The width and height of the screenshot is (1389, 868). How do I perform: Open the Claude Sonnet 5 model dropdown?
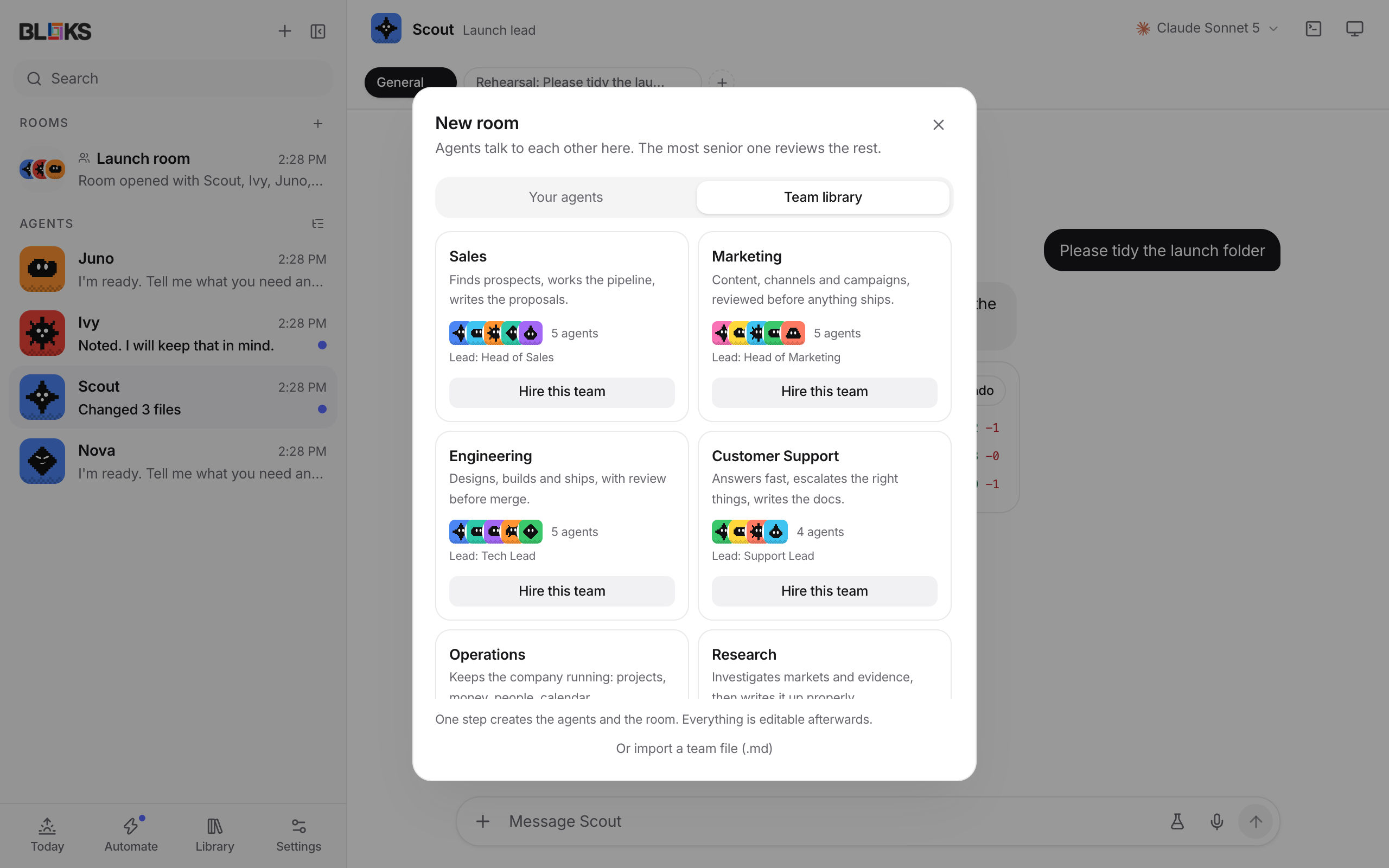1207,28
